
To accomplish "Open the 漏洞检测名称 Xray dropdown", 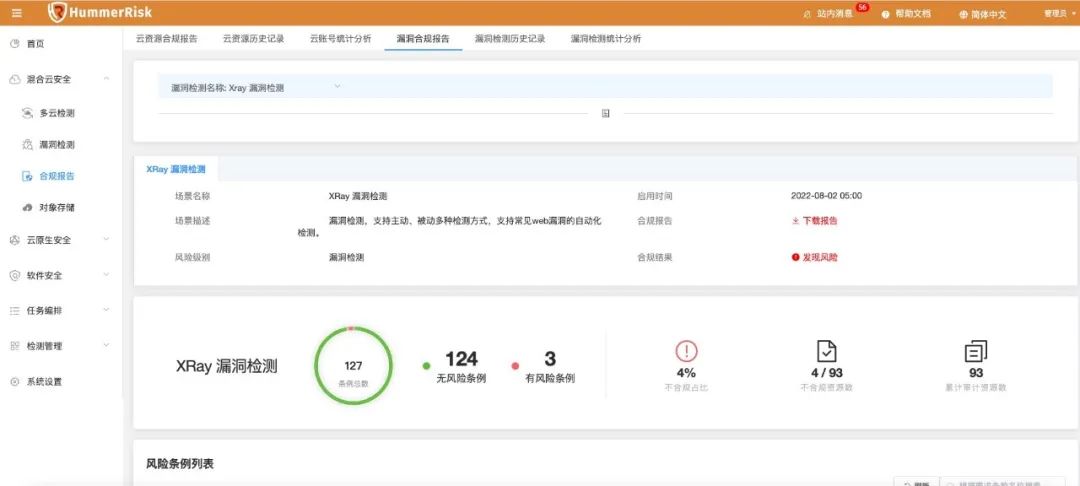I will (256, 87).
